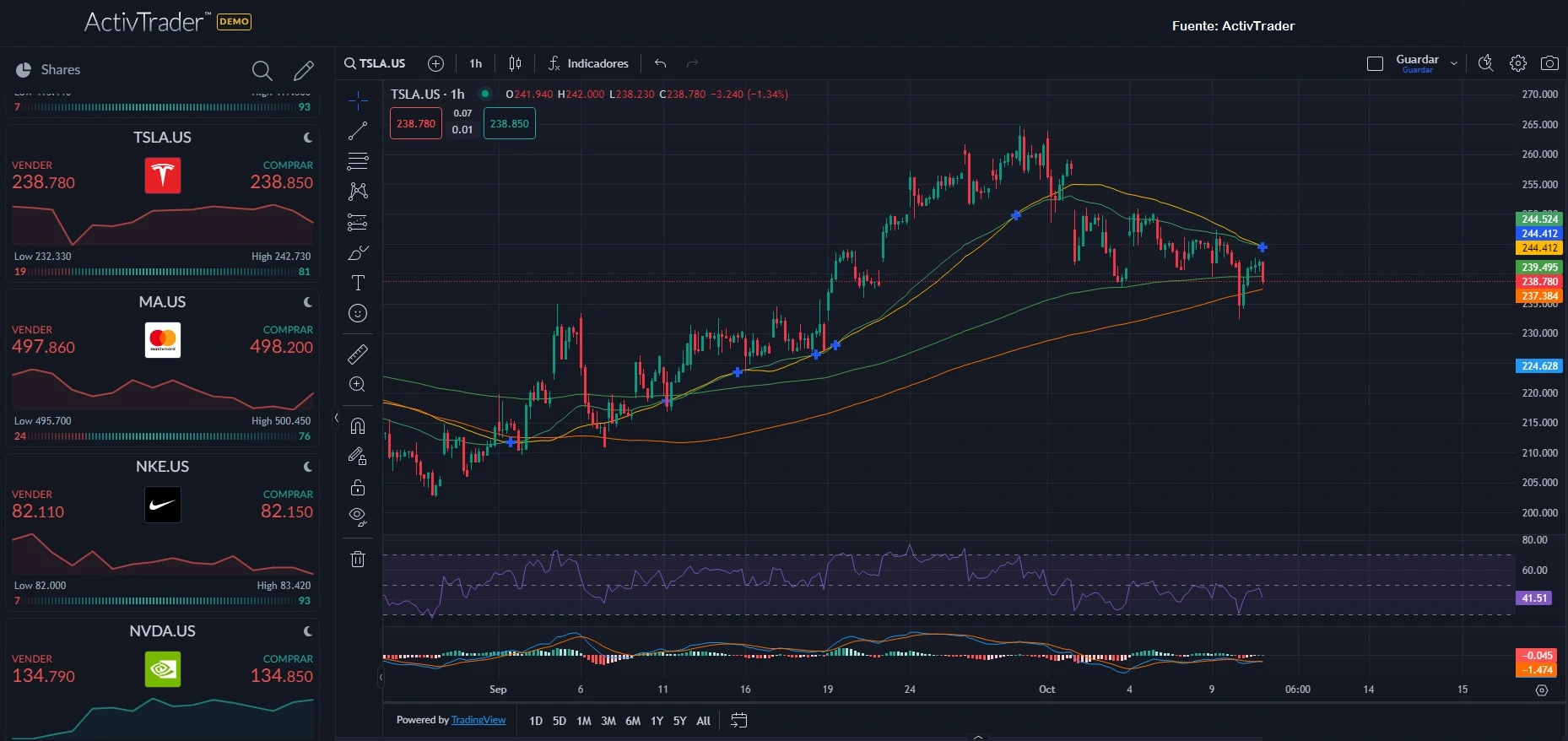Switch chart range to 5Y
This screenshot has width=1568, height=741.
tap(679, 721)
